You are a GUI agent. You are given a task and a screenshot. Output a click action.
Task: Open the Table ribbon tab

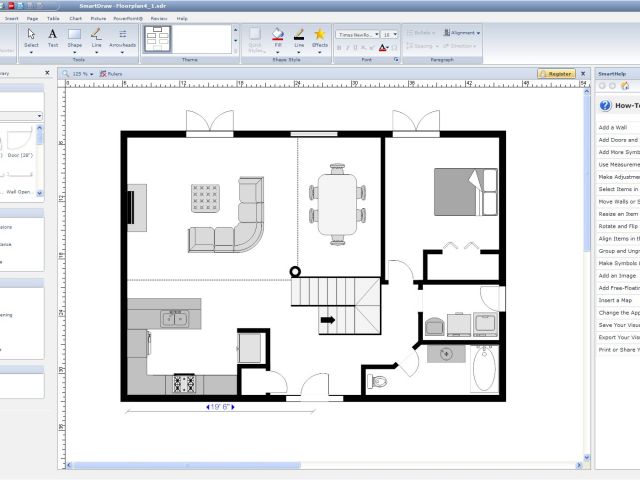click(52, 18)
